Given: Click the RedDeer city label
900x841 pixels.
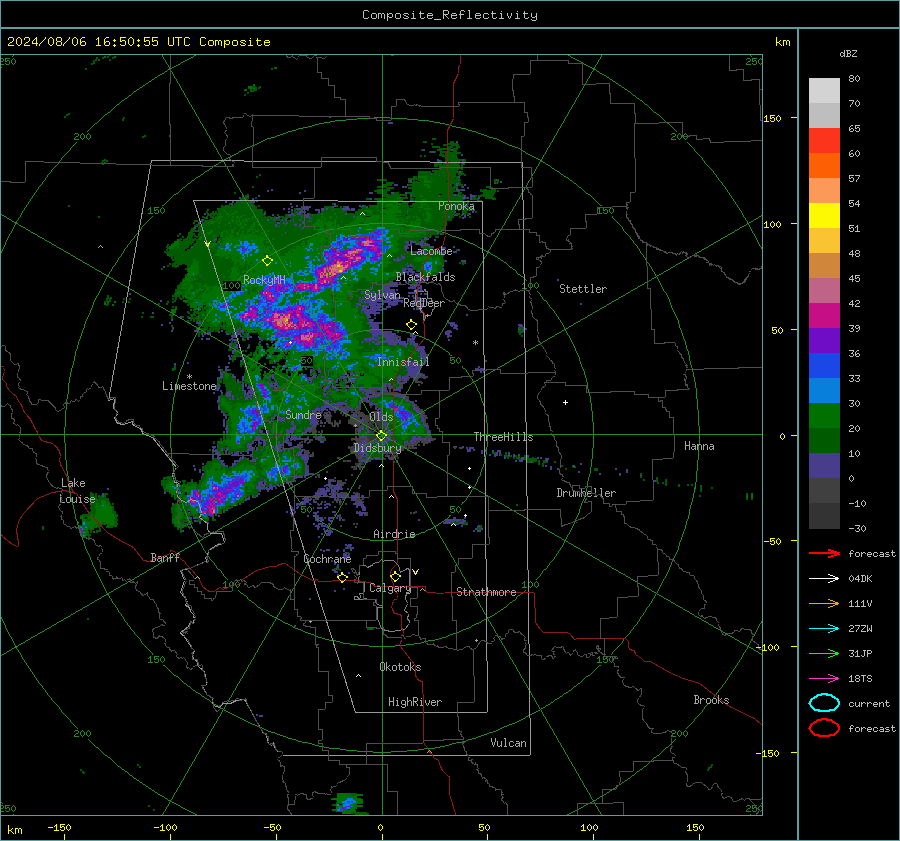Looking at the screenshot, I should pos(424,303).
